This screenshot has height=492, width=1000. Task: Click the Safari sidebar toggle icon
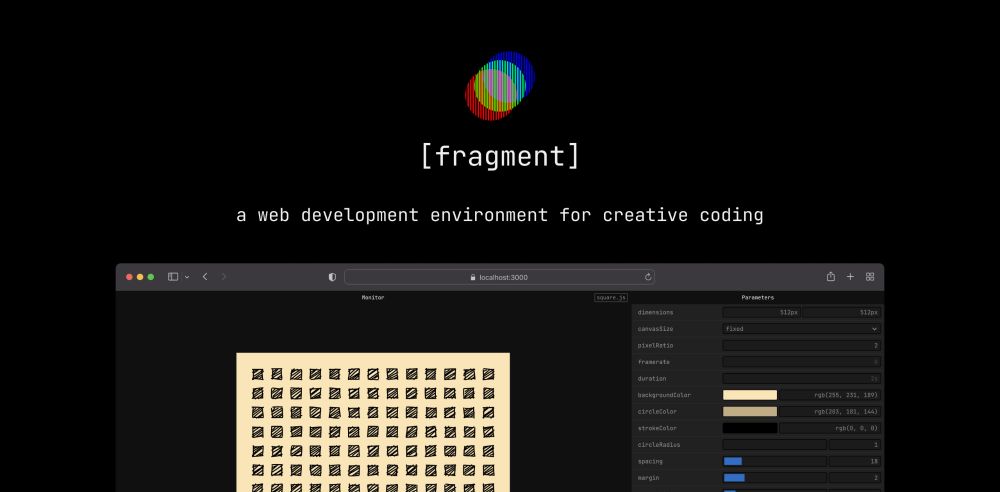tap(173, 277)
